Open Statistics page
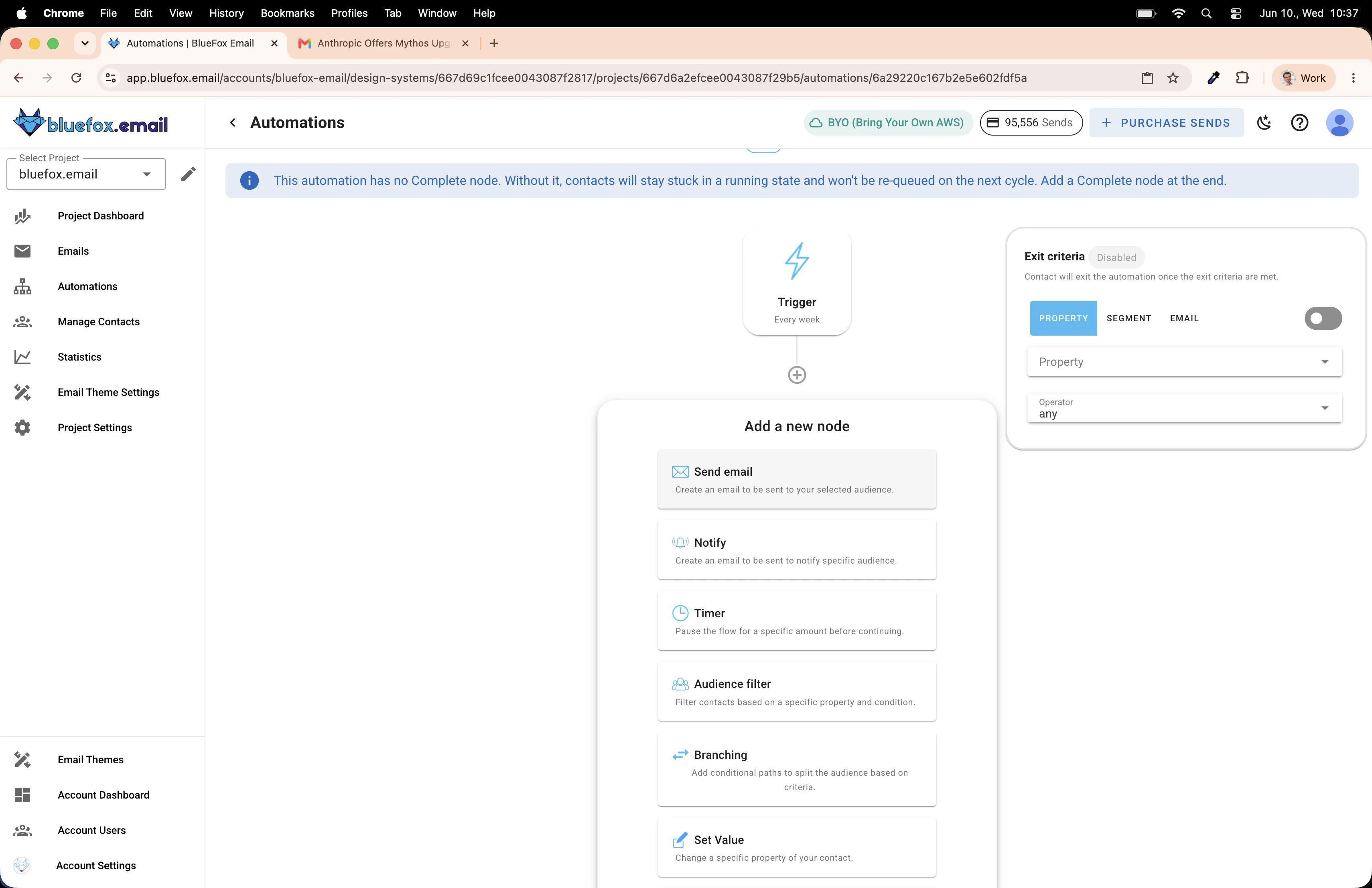The width and height of the screenshot is (1372, 888). (x=79, y=357)
